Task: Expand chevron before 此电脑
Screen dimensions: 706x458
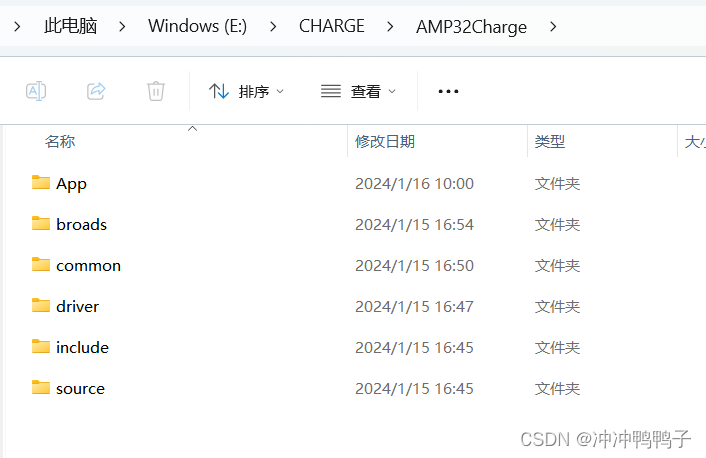Action: click(x=17, y=27)
